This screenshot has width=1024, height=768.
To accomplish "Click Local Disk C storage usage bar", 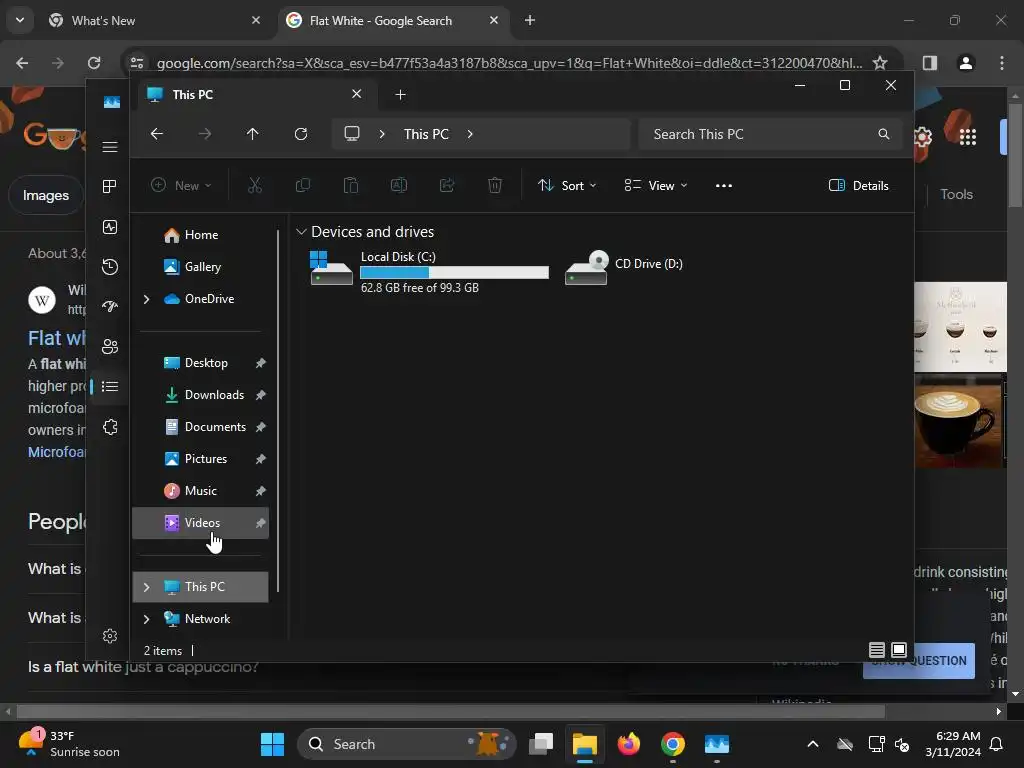I will coord(455,273).
